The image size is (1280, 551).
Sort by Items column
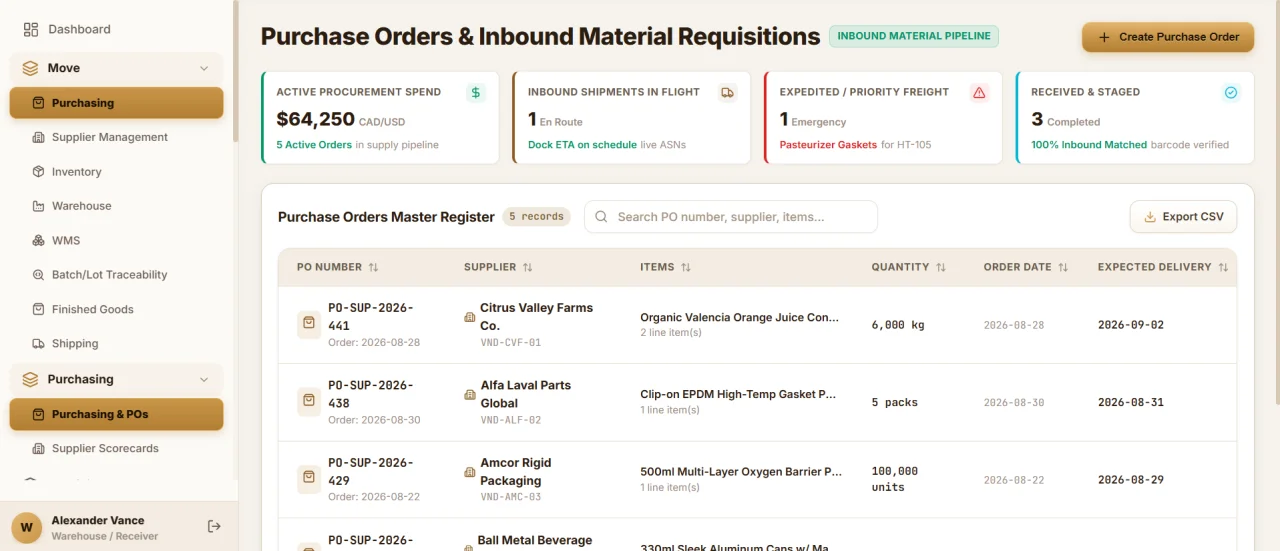pos(665,268)
